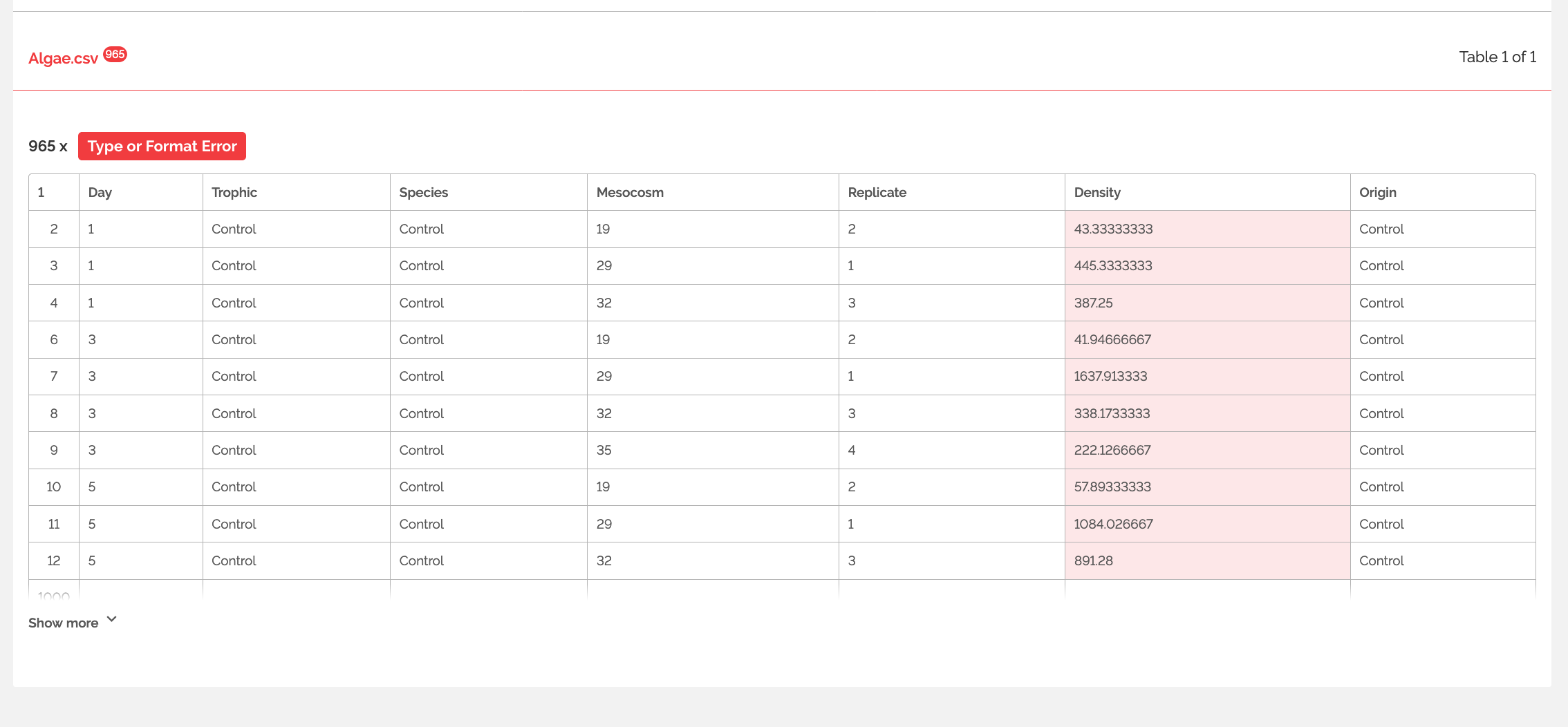
Task: Click row number 12 cell
Action: (x=54, y=561)
